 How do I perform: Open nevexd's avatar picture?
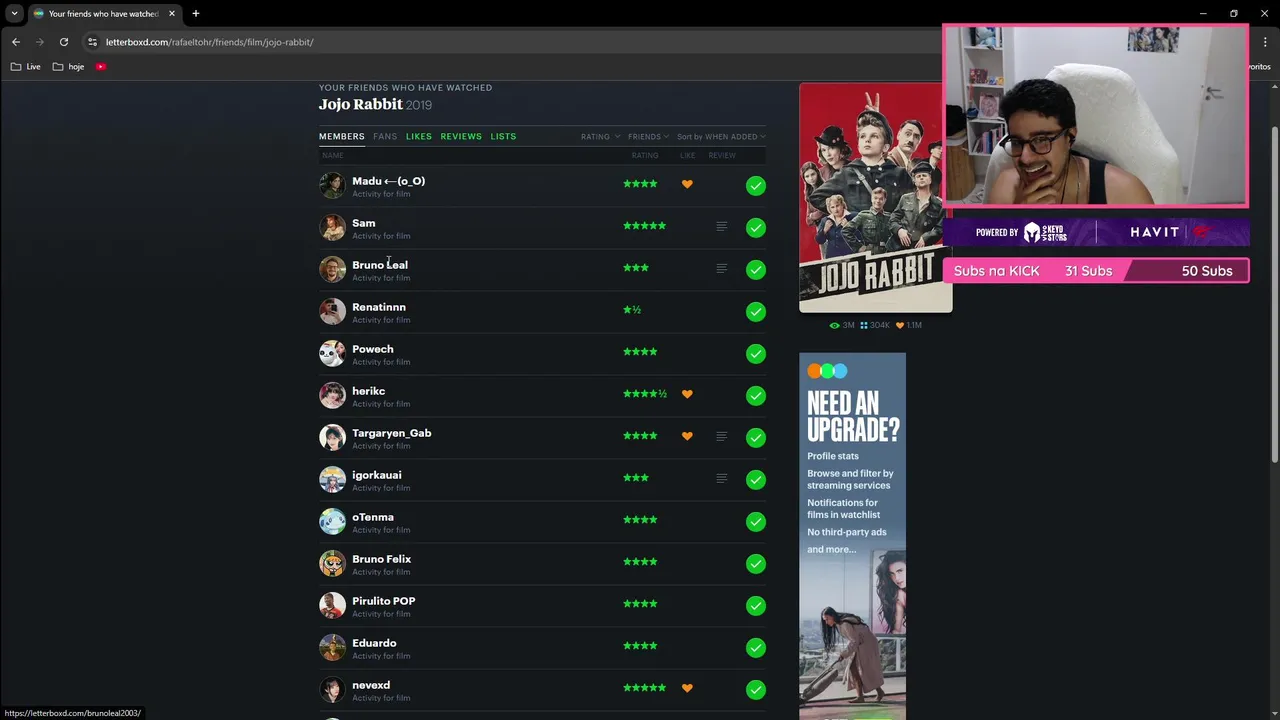point(332,689)
